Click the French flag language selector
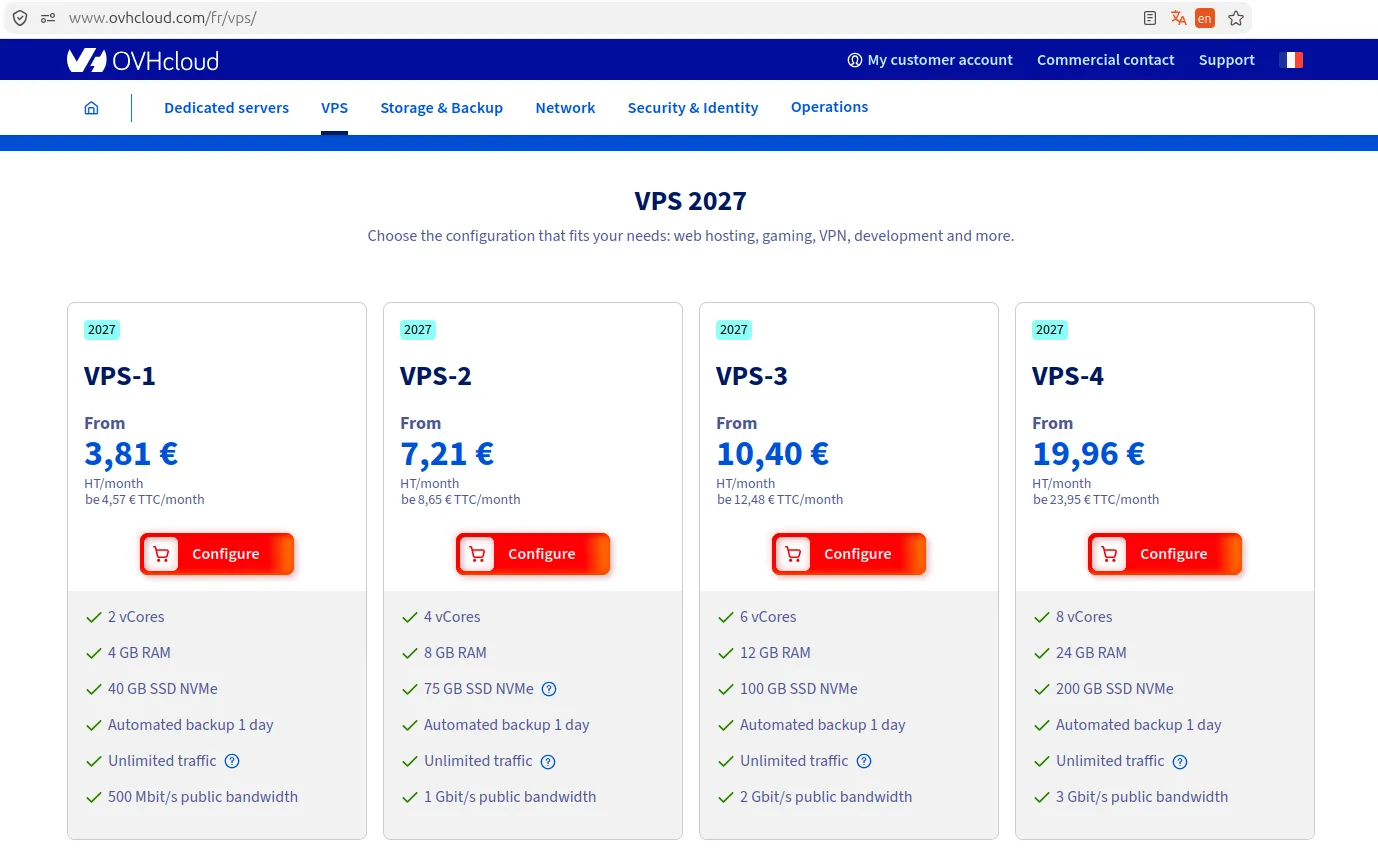 pos(1291,60)
